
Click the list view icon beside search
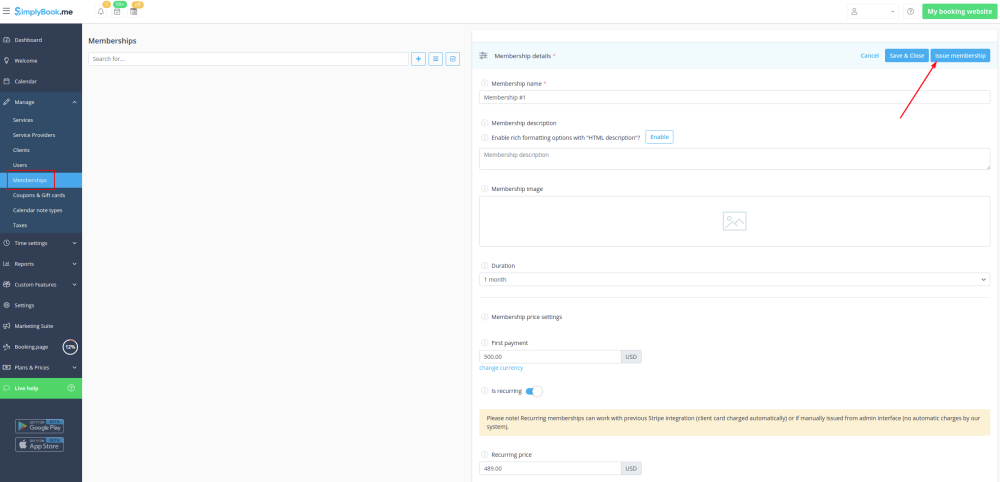pos(435,59)
